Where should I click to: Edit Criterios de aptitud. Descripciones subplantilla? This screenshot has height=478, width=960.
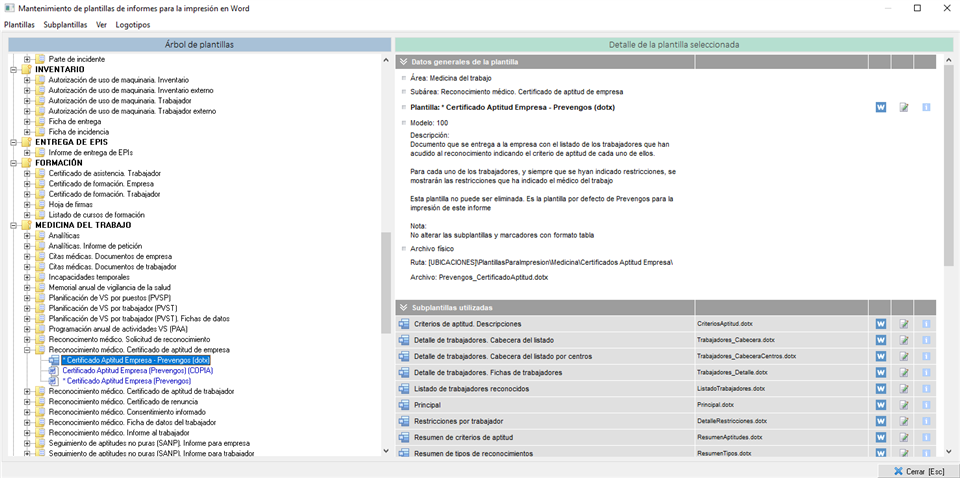coord(904,323)
